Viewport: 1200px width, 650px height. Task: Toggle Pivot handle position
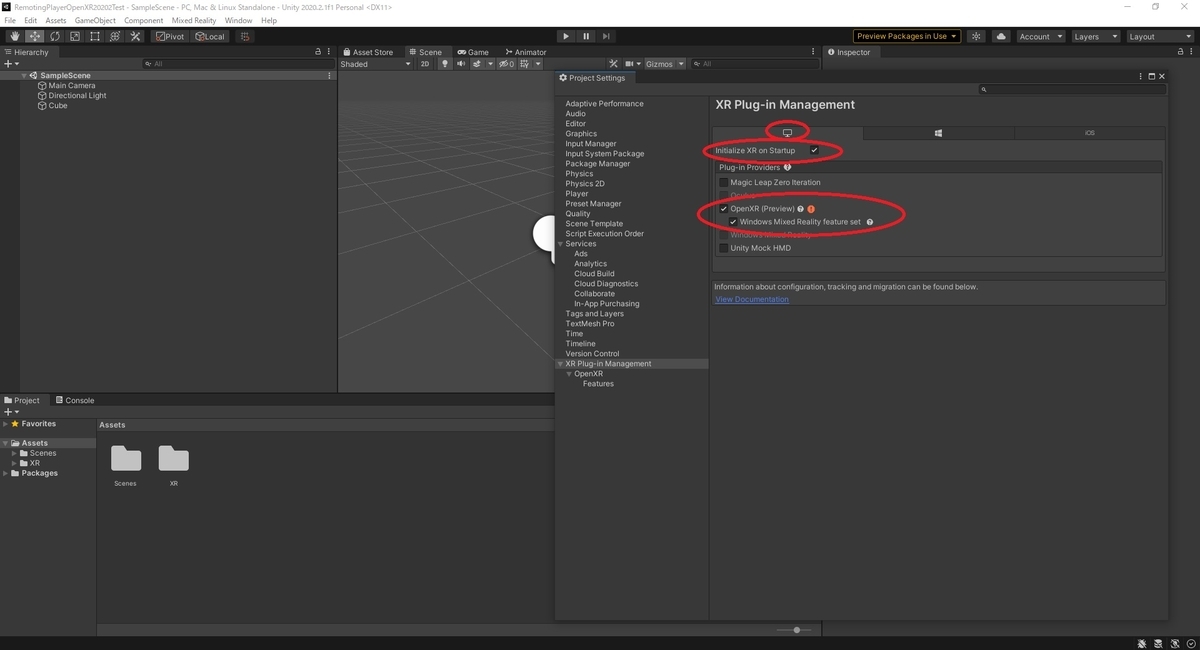pyautogui.click(x=170, y=36)
